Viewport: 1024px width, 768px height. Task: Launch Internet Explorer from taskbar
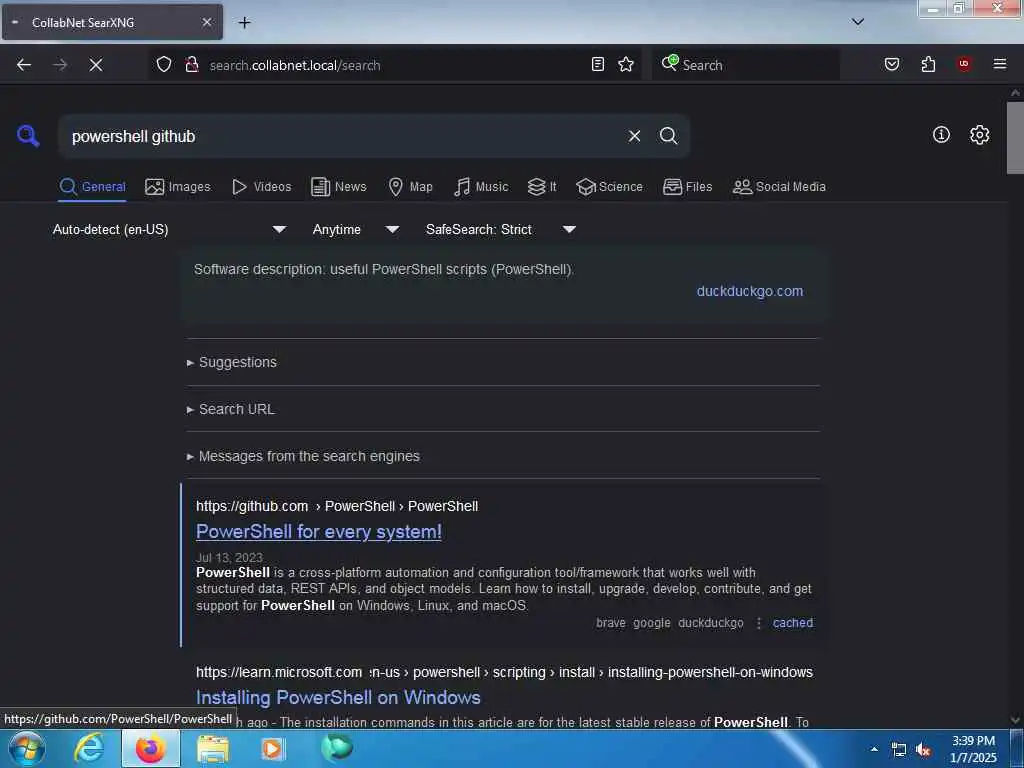click(89, 748)
